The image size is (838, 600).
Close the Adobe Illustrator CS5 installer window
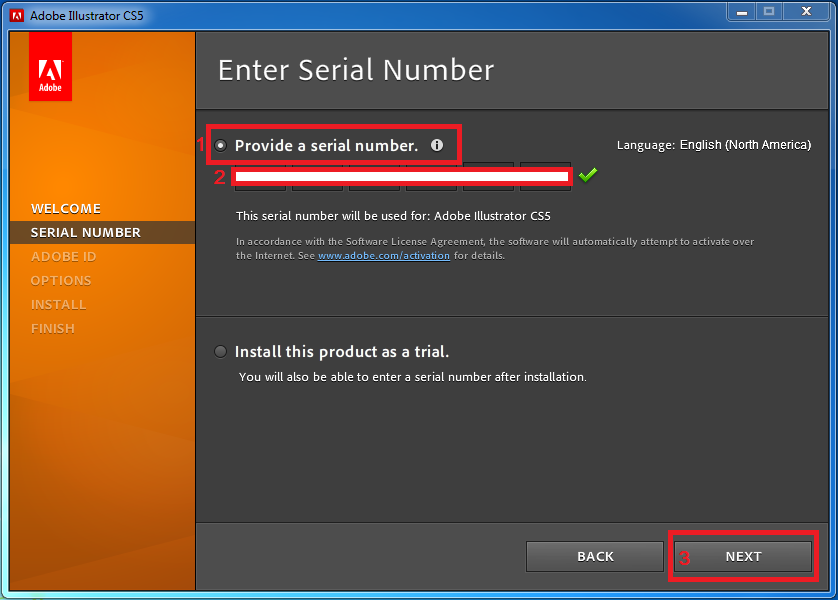(806, 12)
